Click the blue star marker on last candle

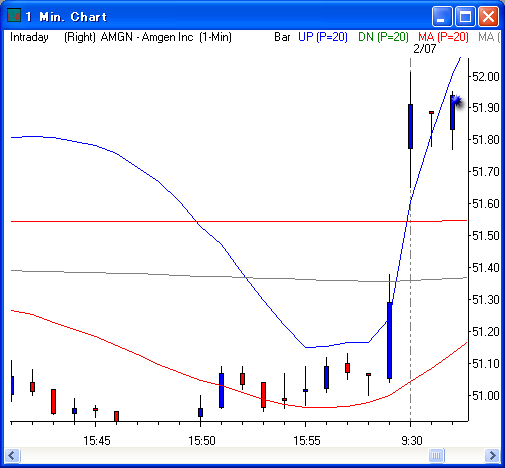pyautogui.click(x=457, y=100)
